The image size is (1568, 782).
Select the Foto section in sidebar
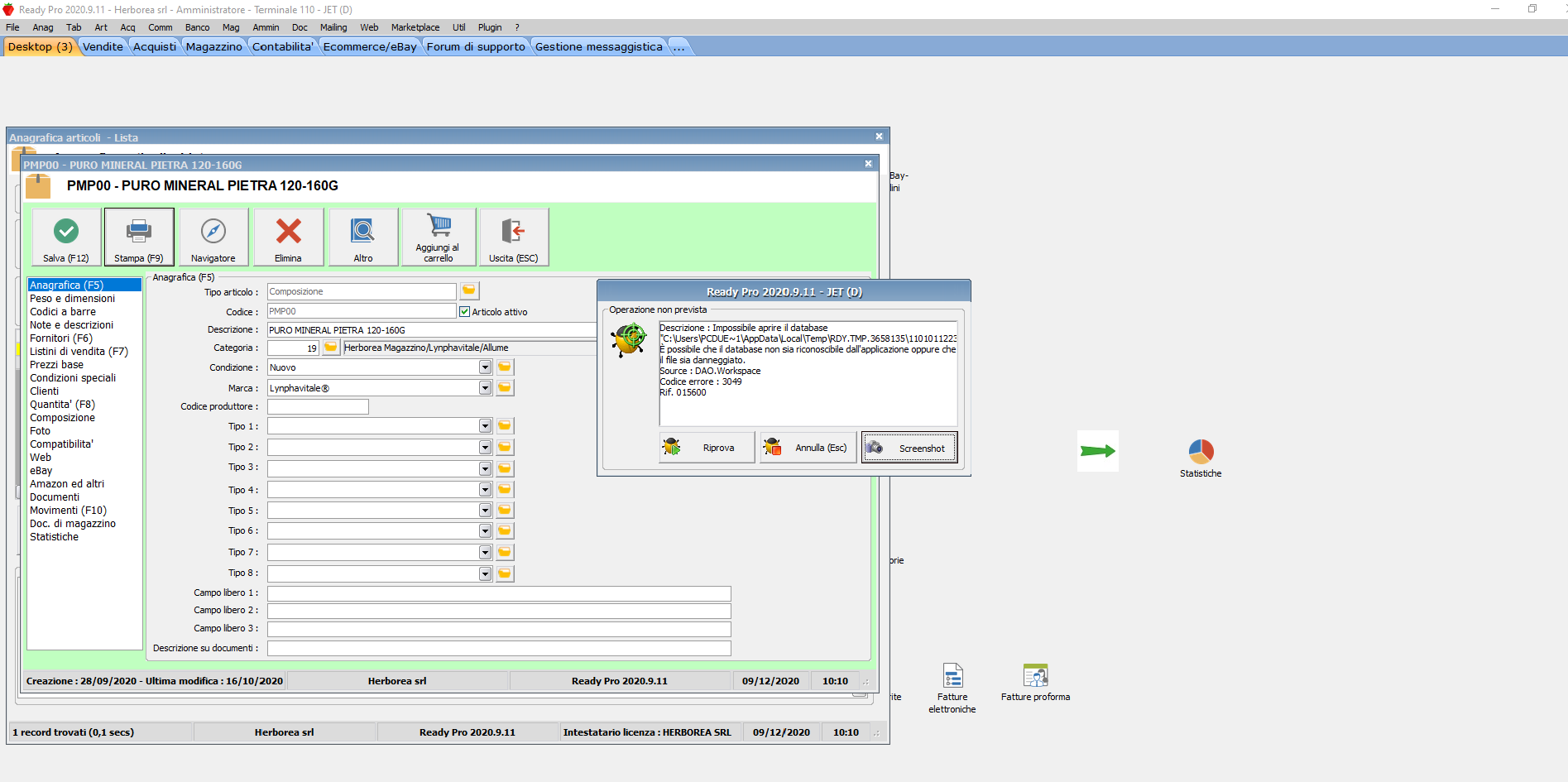pos(41,431)
